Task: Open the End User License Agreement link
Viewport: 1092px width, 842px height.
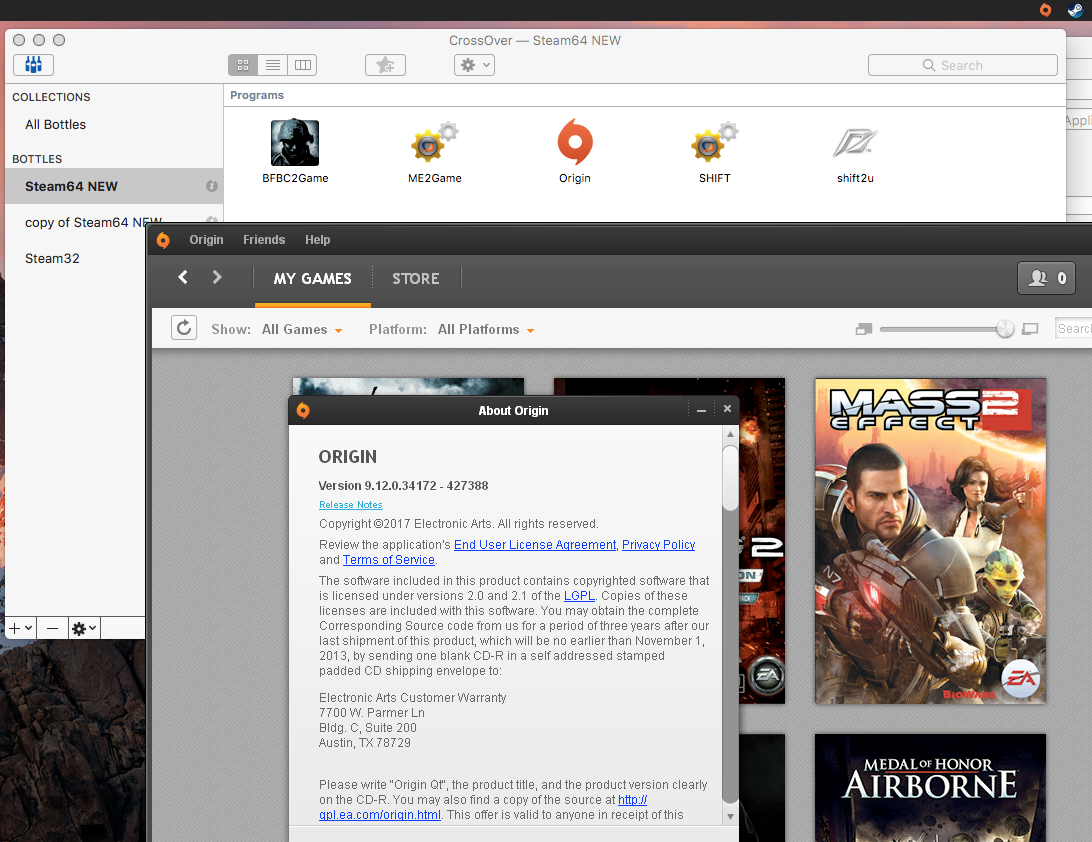Action: [x=535, y=545]
